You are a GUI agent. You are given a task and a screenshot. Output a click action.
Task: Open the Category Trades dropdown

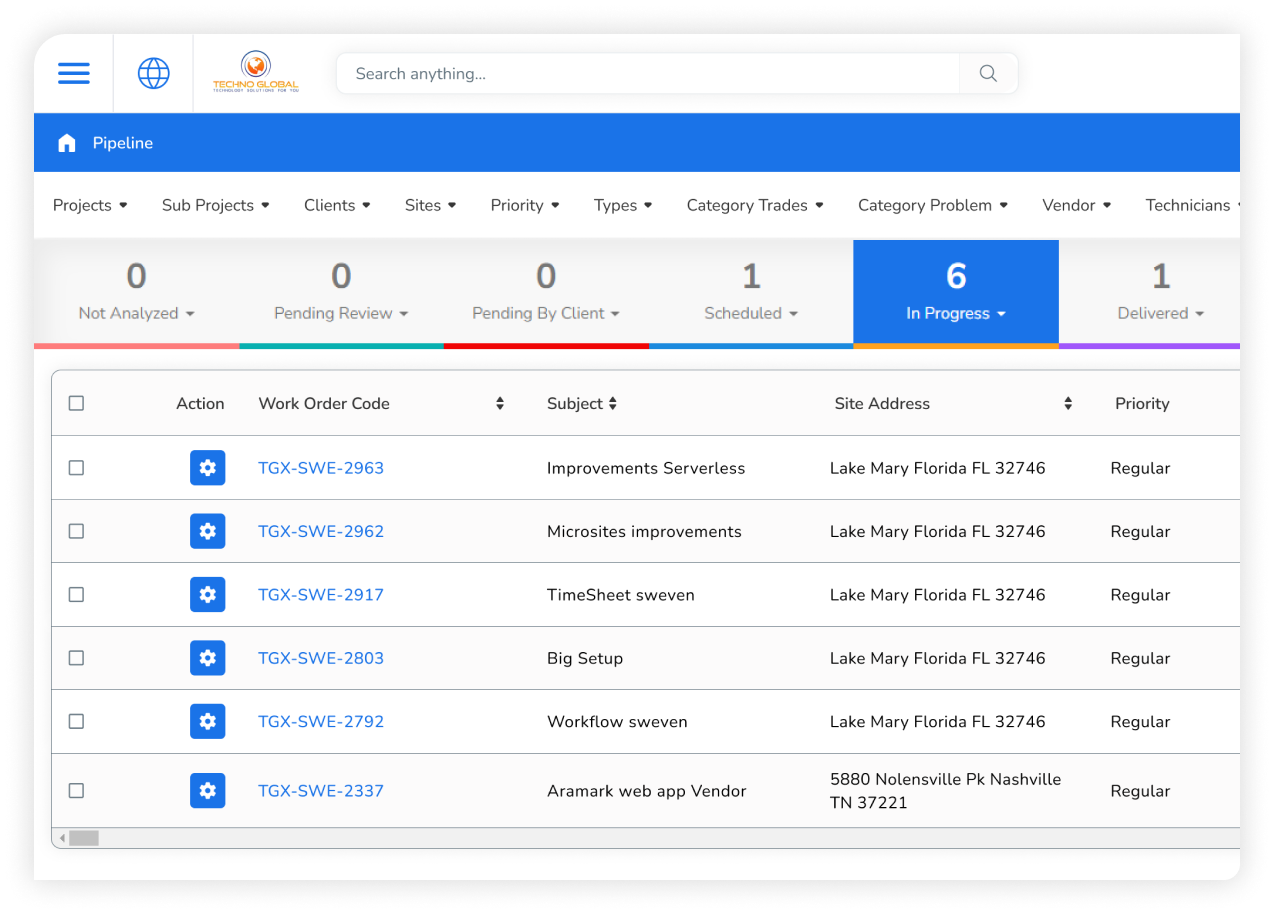click(755, 205)
